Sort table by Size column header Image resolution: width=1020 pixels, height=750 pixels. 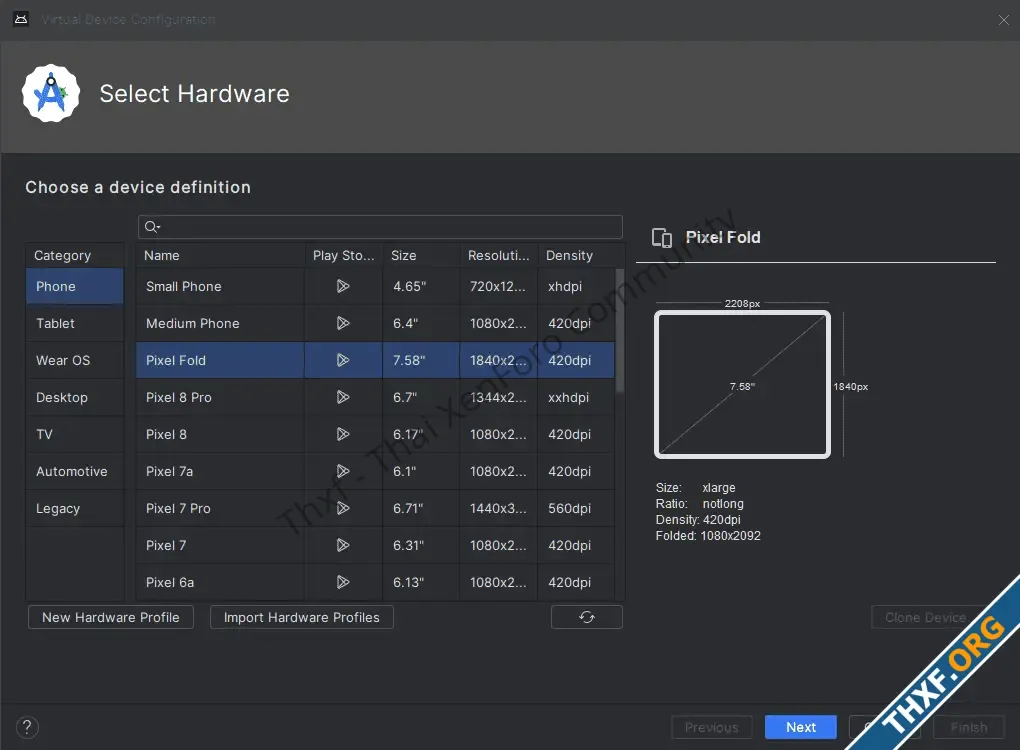point(422,256)
